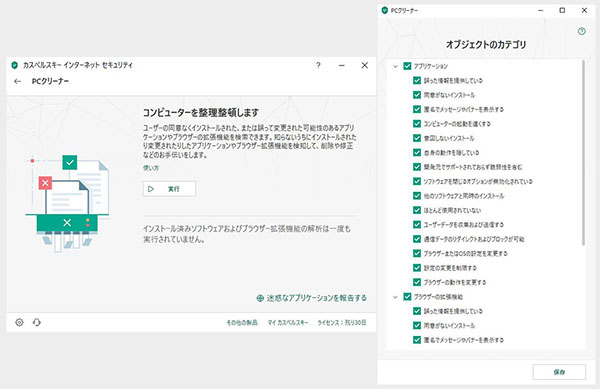
Task: Click the category list vertical scrollbar
Action: (x=583, y=153)
